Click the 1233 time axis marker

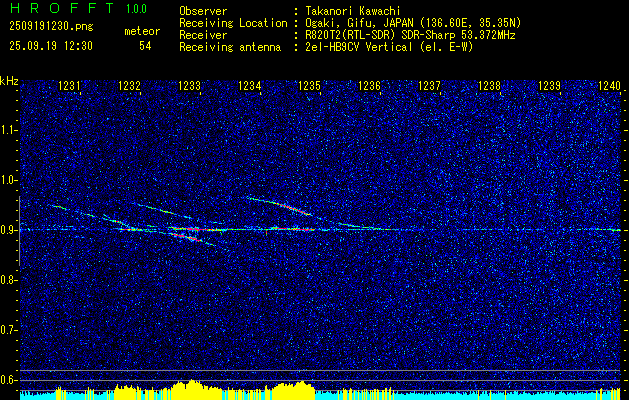(x=189, y=85)
